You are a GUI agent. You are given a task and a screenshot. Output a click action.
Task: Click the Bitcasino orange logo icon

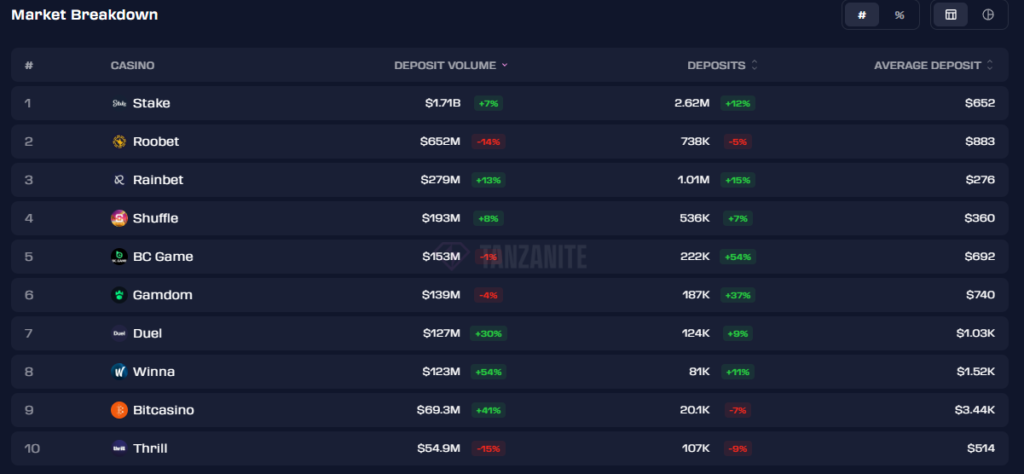click(119, 410)
